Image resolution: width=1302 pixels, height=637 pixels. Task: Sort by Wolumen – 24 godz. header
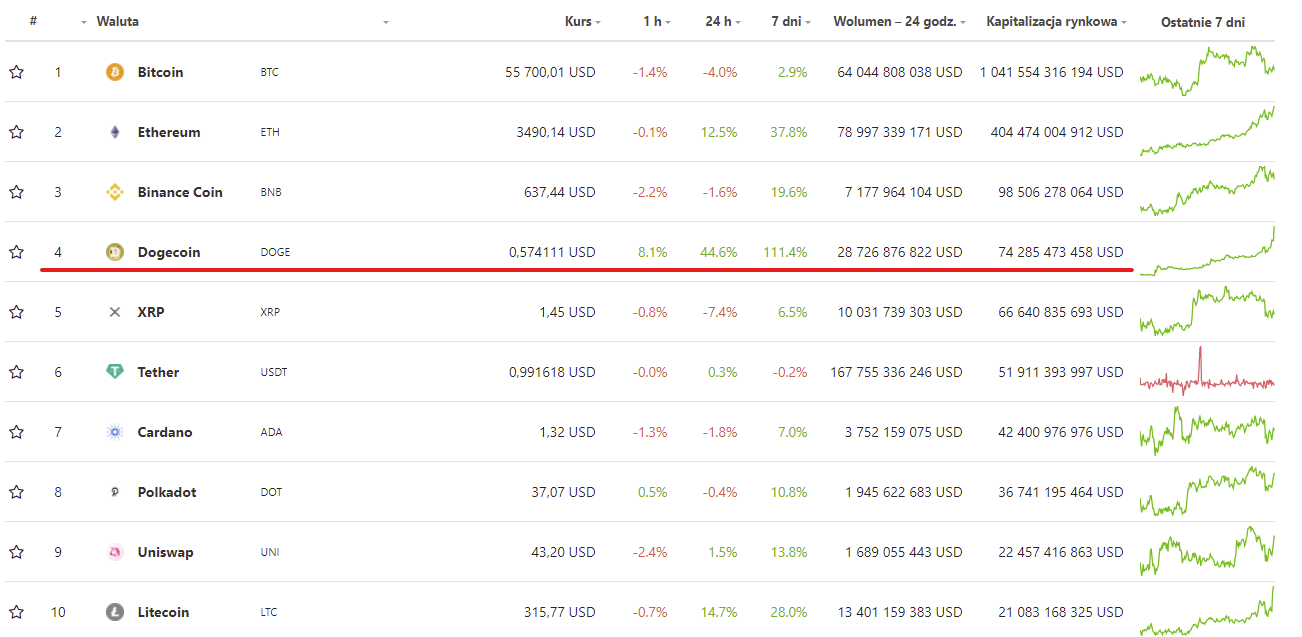[x=899, y=21]
